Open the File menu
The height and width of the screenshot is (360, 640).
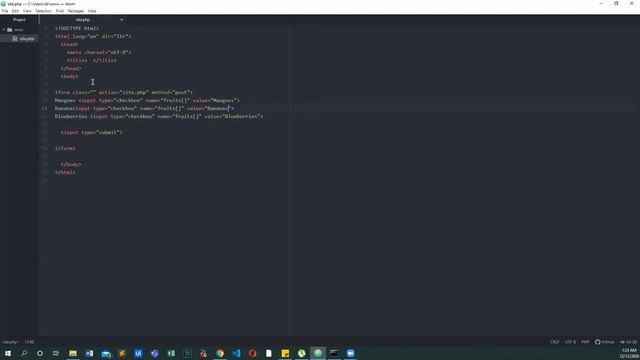(x=5, y=11)
